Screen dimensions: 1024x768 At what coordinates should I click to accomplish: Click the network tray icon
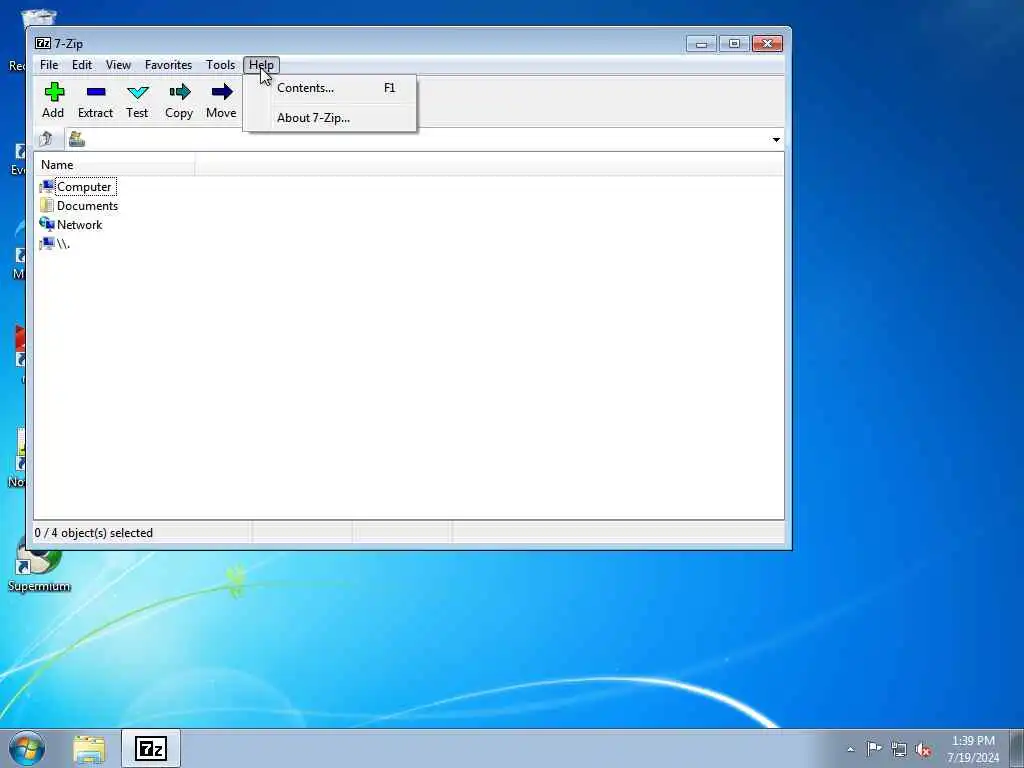tap(899, 750)
